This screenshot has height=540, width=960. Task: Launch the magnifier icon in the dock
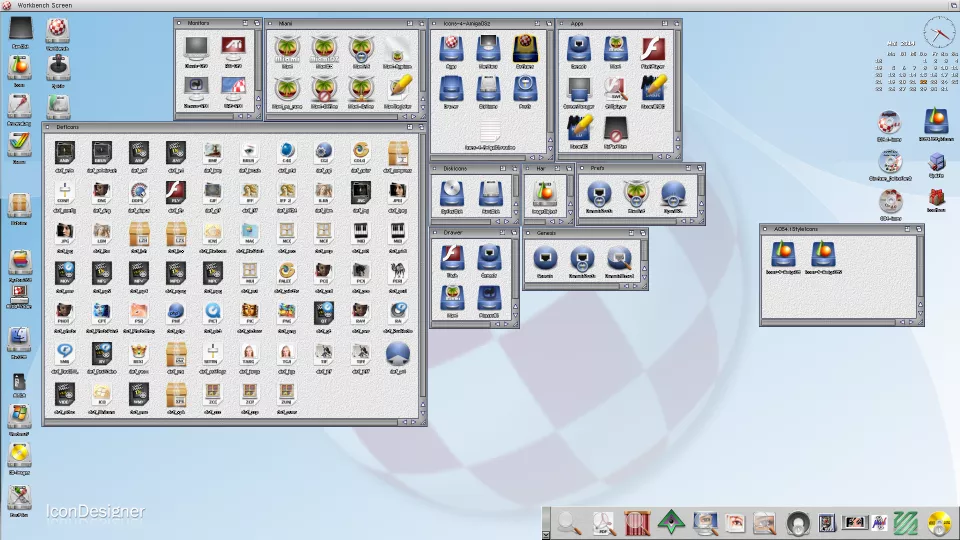tap(569, 522)
